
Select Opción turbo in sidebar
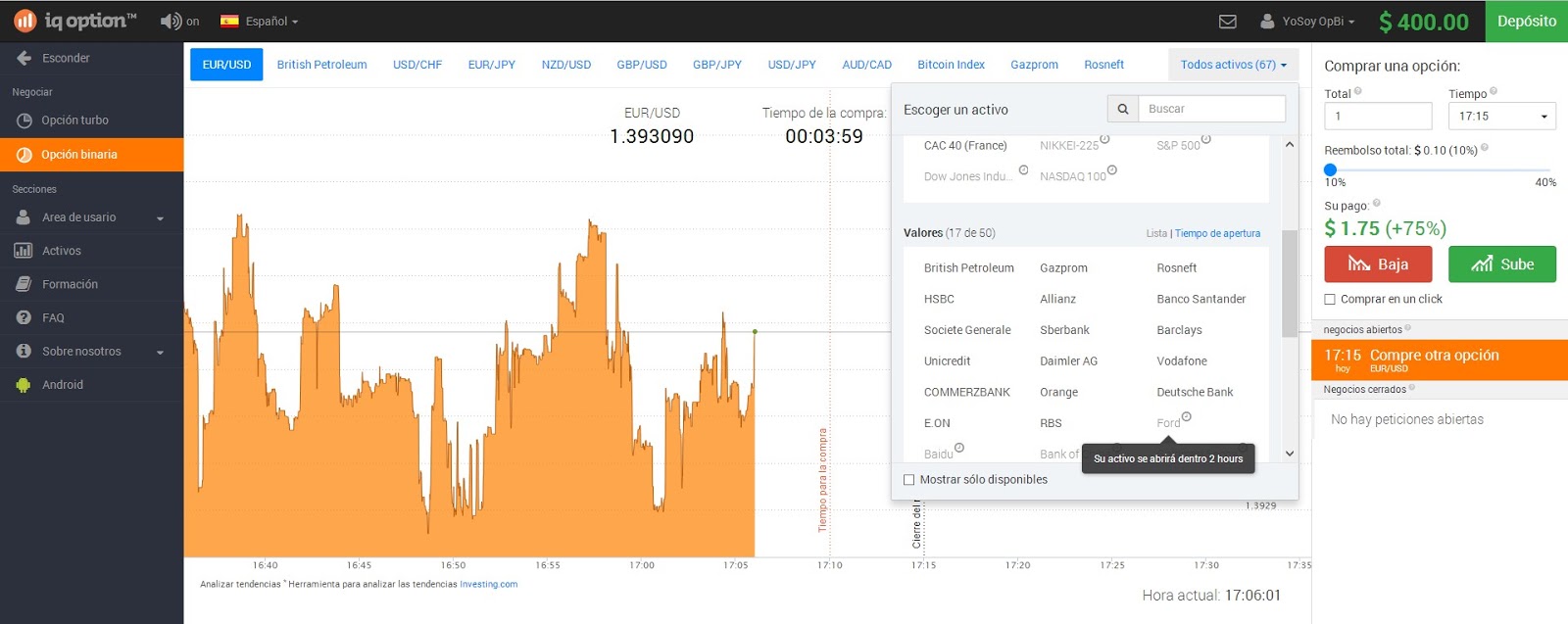tap(91, 120)
